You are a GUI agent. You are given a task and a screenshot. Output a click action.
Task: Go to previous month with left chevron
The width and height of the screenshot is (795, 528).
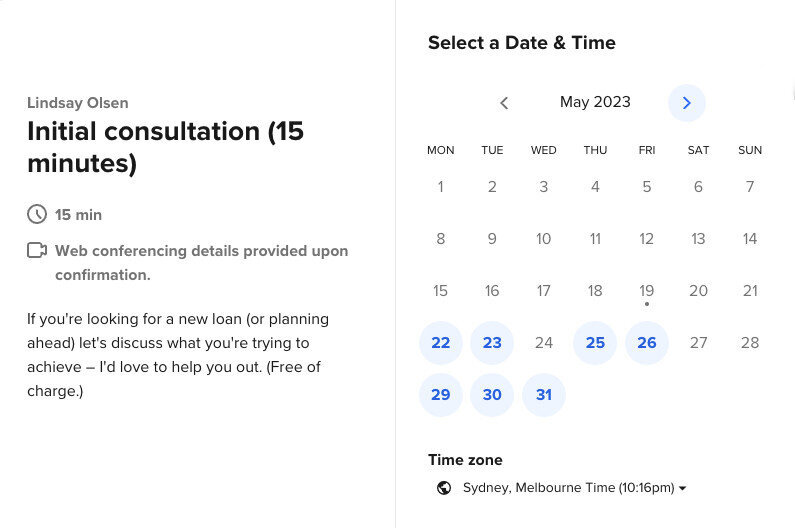pyautogui.click(x=504, y=103)
